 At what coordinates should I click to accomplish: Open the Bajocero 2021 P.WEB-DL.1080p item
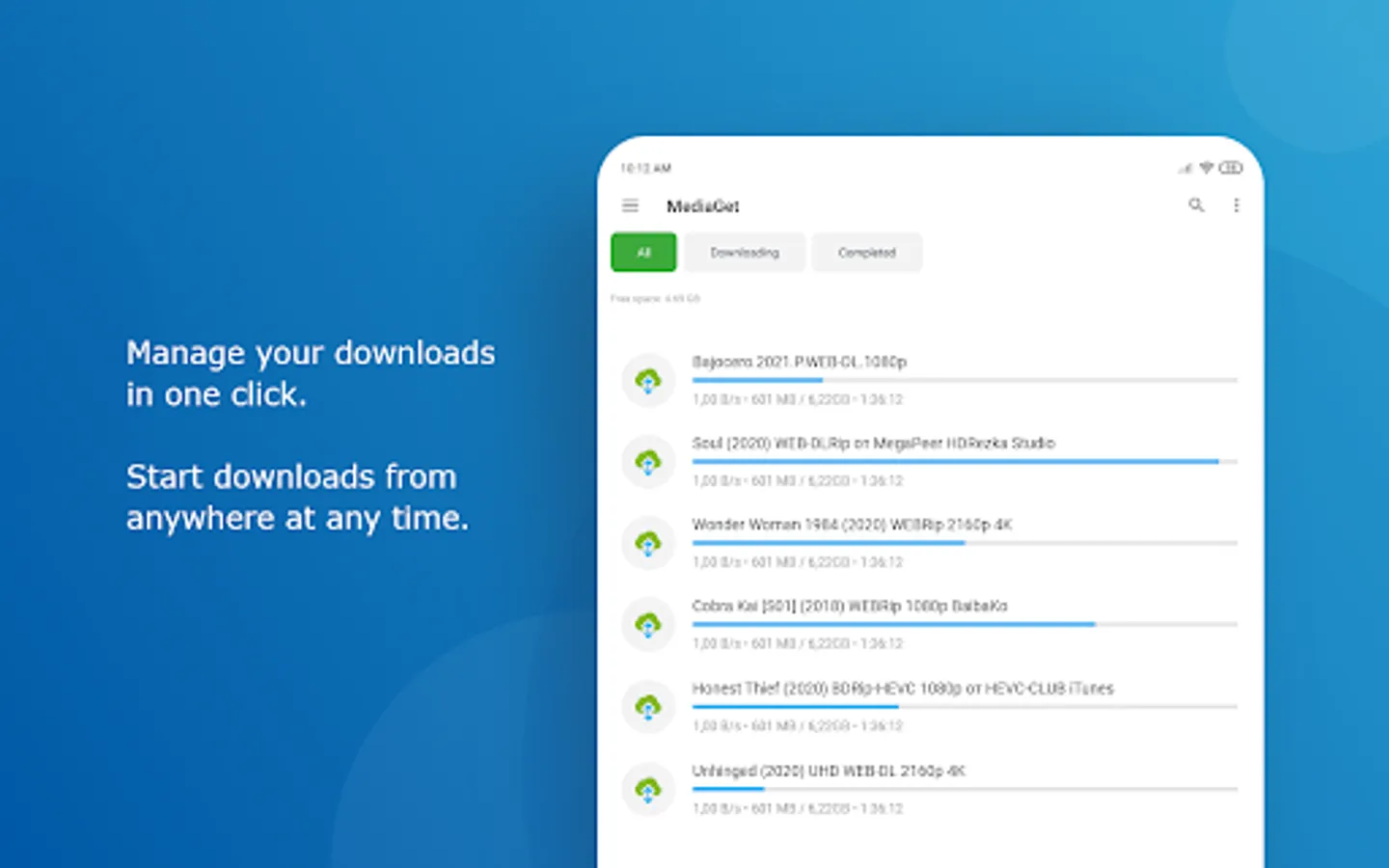tap(800, 362)
